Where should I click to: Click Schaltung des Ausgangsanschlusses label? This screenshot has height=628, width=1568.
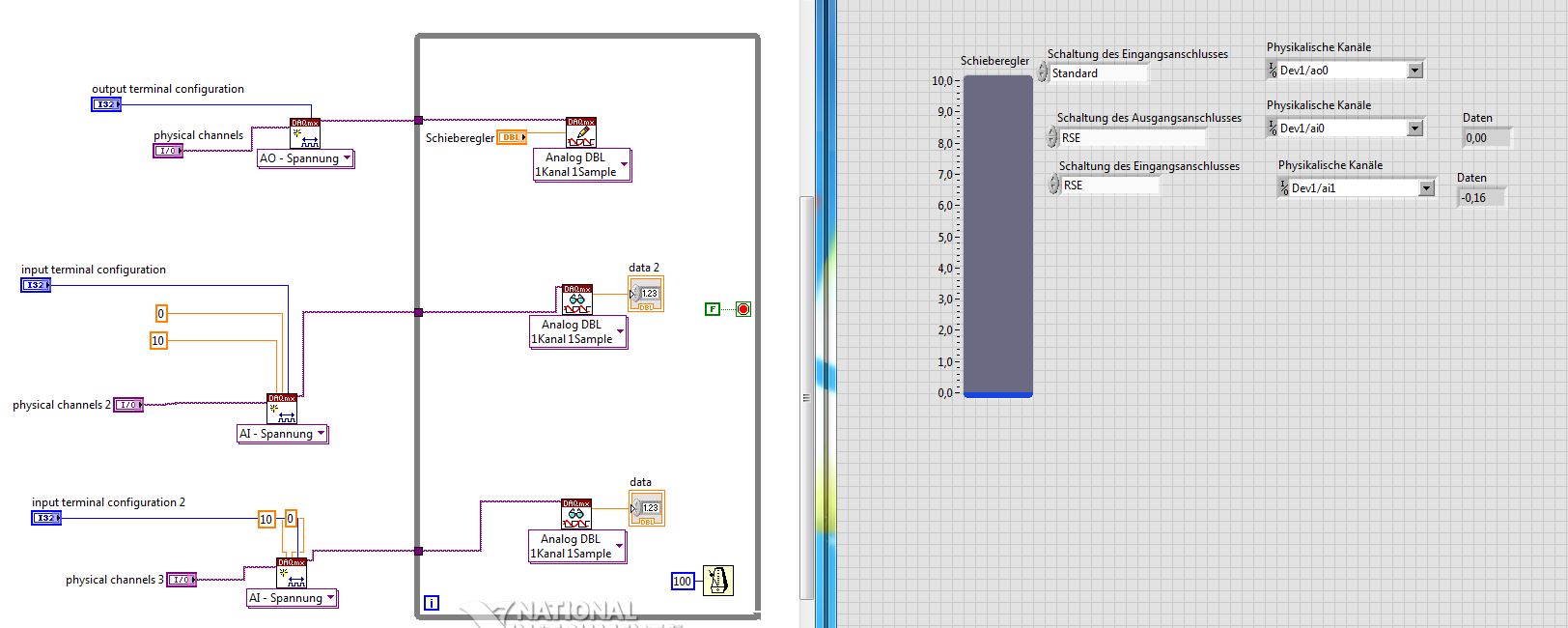point(1149,118)
